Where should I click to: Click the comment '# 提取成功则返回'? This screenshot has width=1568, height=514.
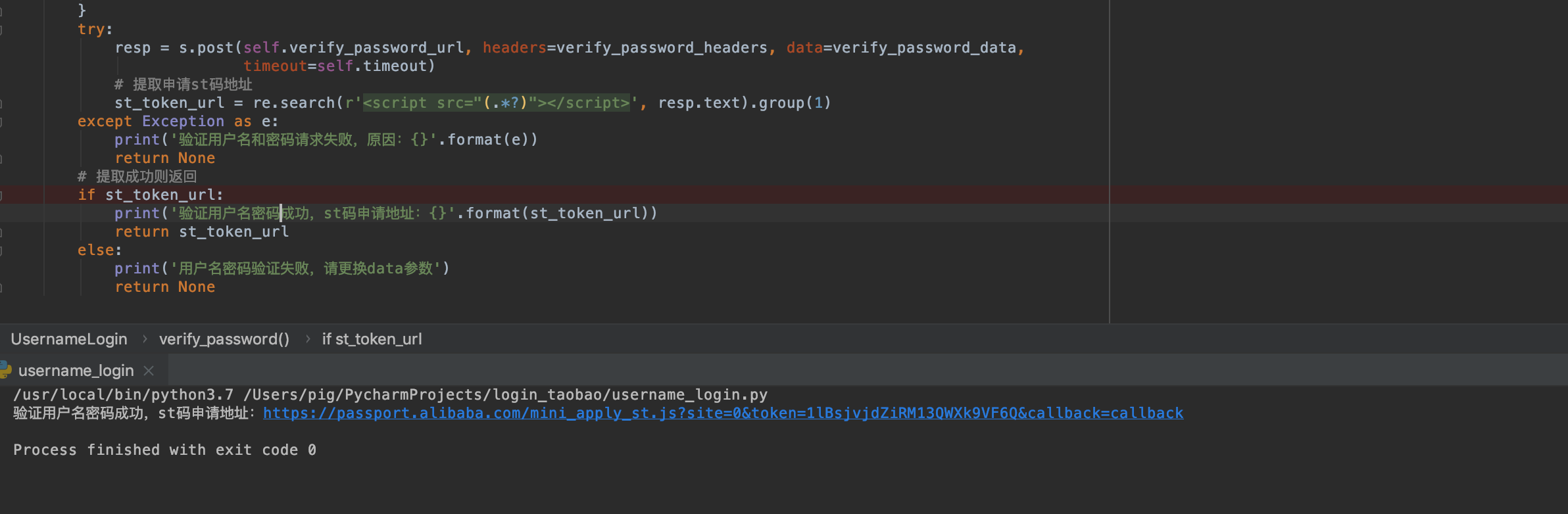click(137, 177)
